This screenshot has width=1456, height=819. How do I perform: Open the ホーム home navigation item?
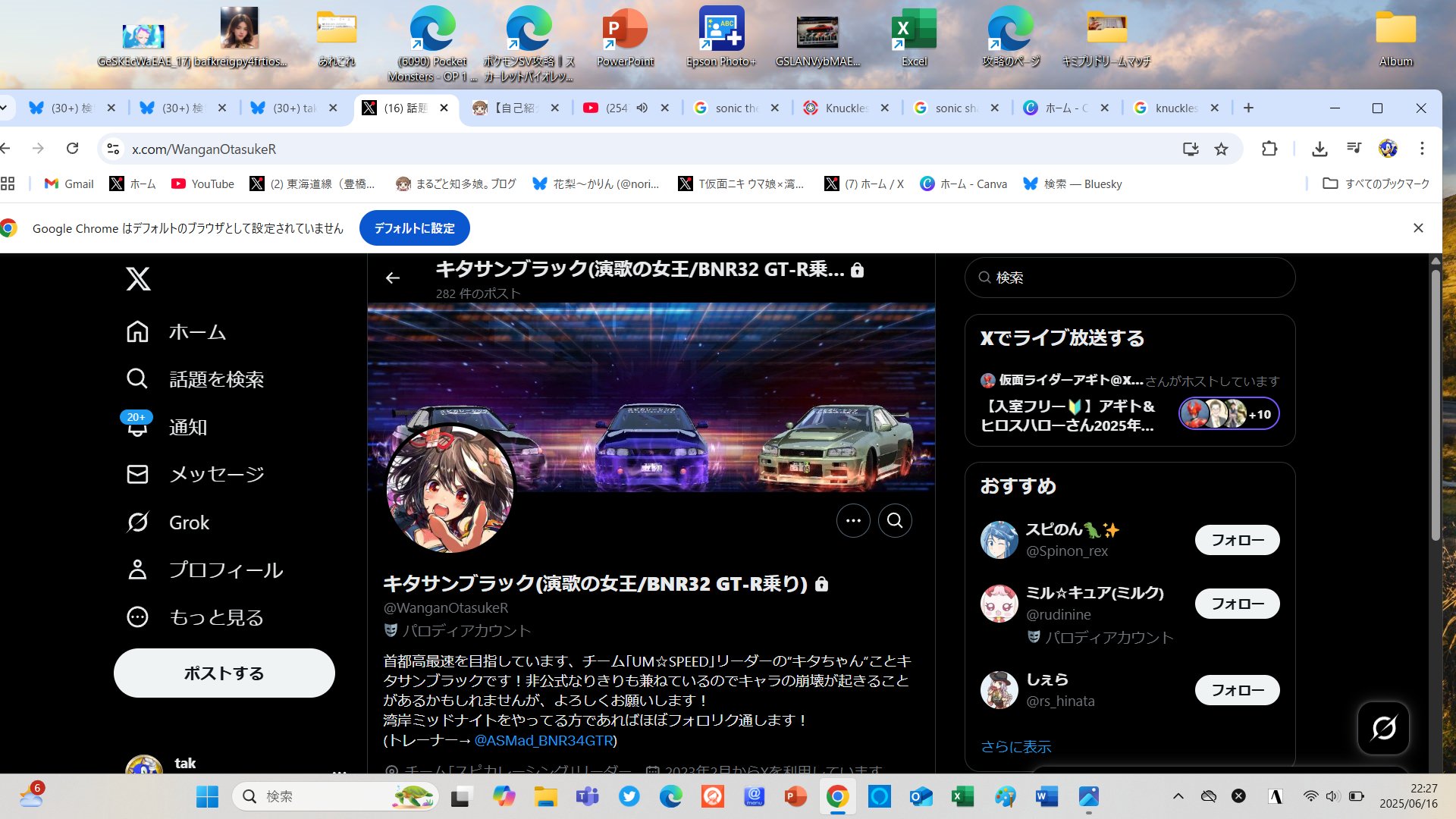(x=176, y=332)
